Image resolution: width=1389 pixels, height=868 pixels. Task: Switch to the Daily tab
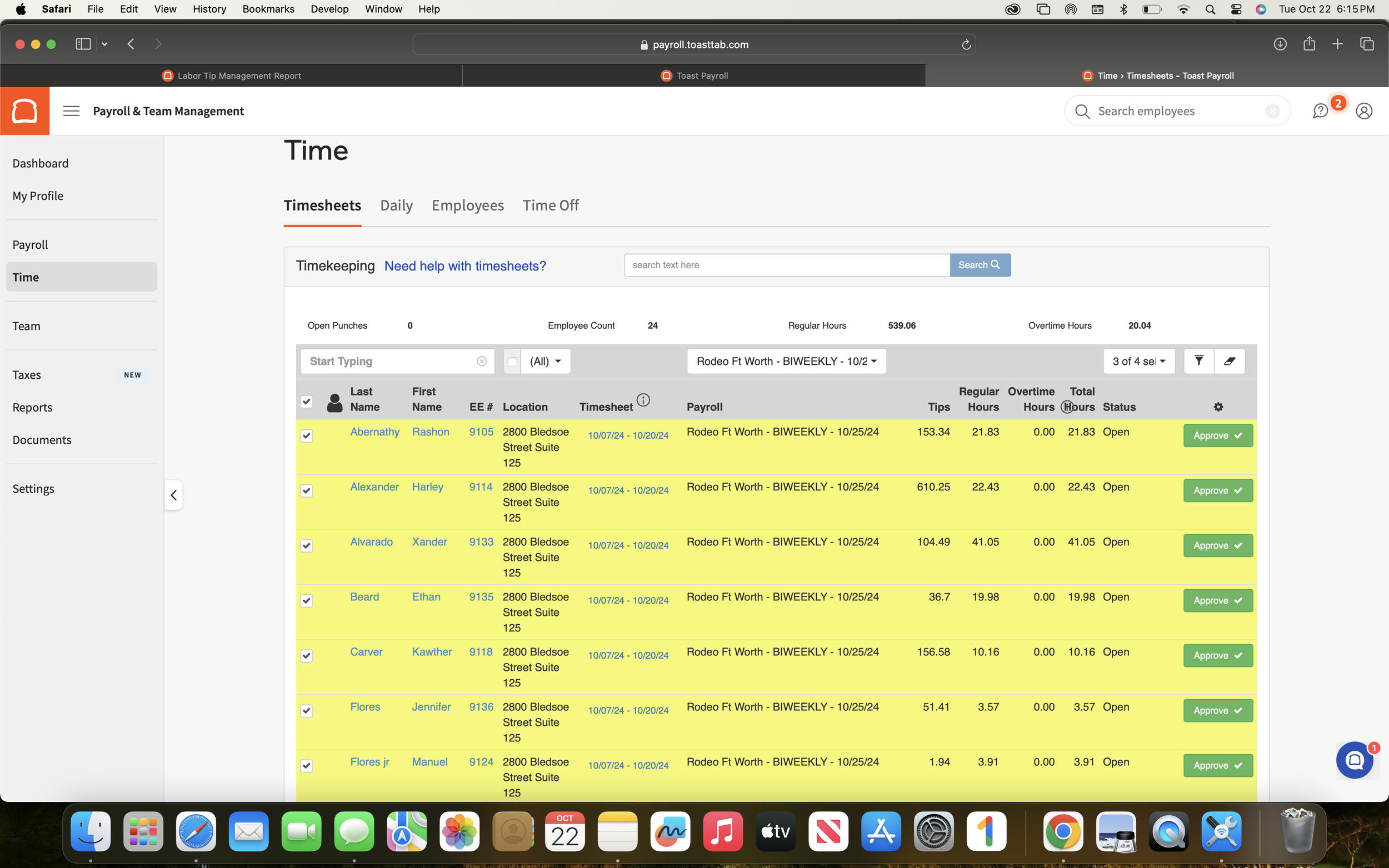396,205
